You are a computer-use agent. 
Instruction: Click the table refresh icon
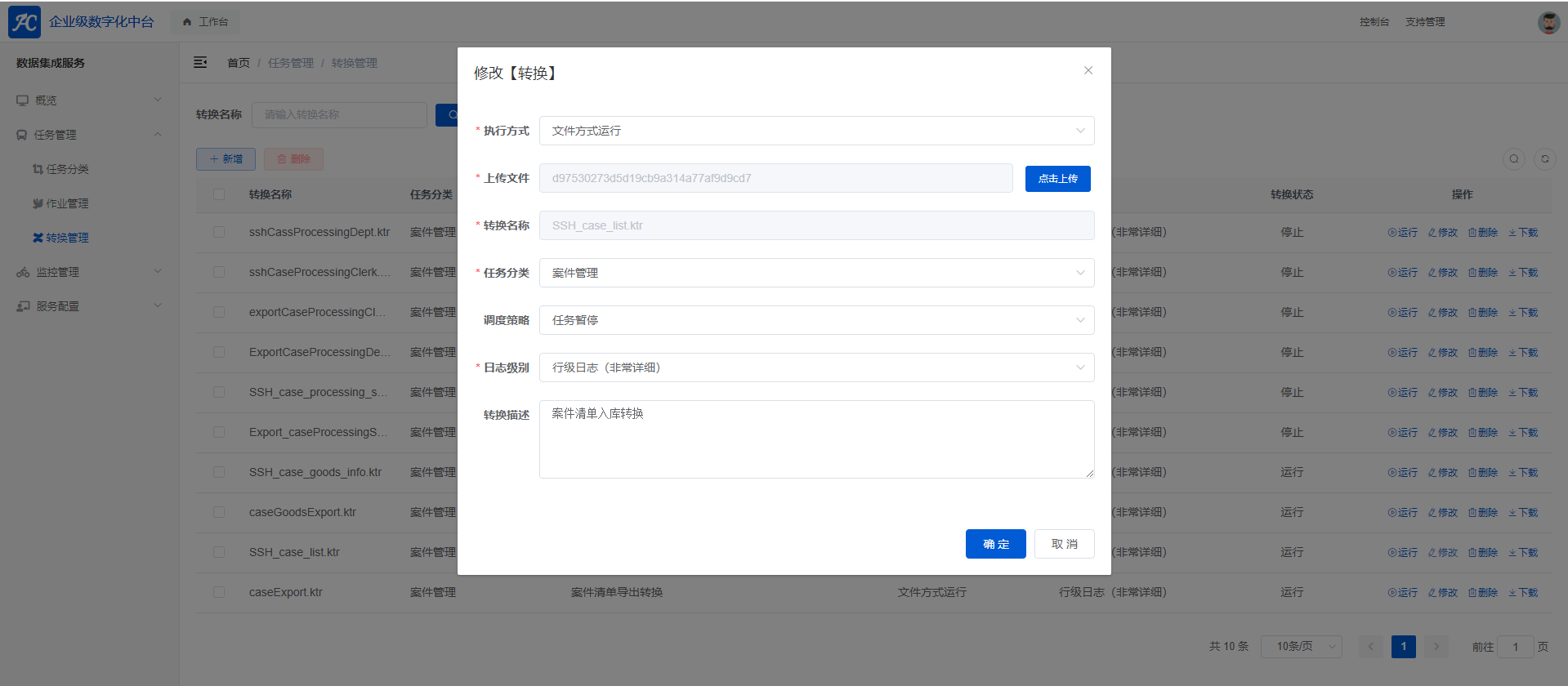pyautogui.click(x=1545, y=159)
